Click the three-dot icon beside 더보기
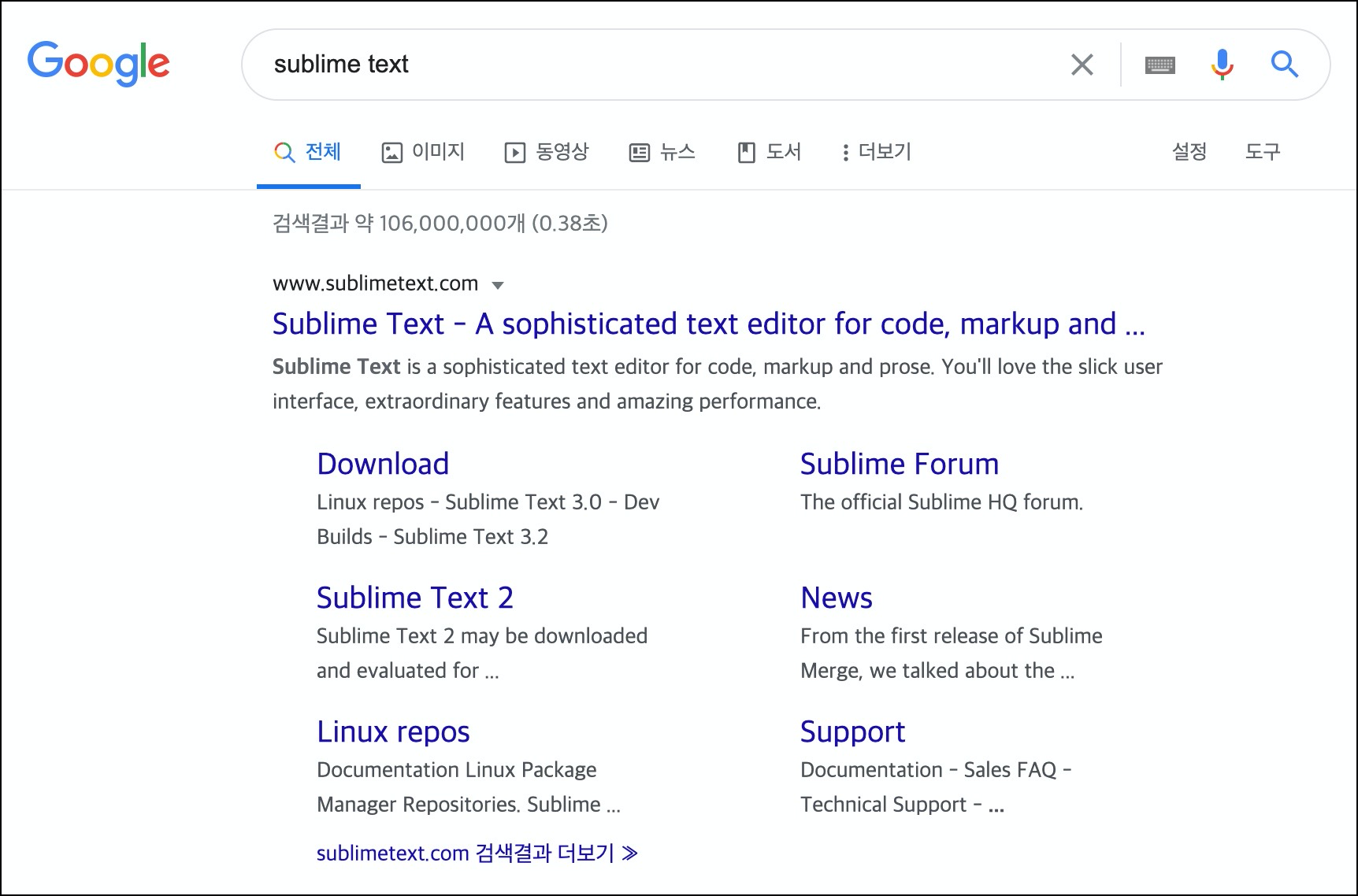1358x896 pixels. 845,153
